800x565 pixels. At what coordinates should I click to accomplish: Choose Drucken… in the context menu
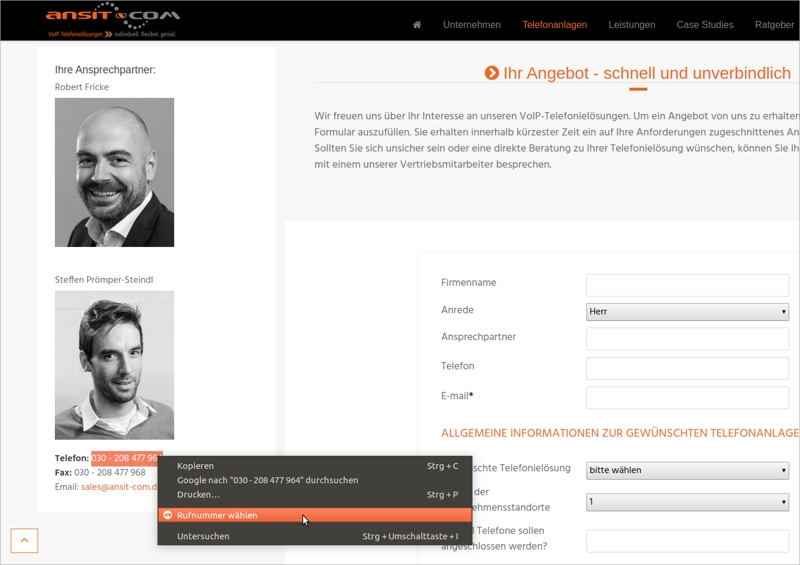point(315,494)
